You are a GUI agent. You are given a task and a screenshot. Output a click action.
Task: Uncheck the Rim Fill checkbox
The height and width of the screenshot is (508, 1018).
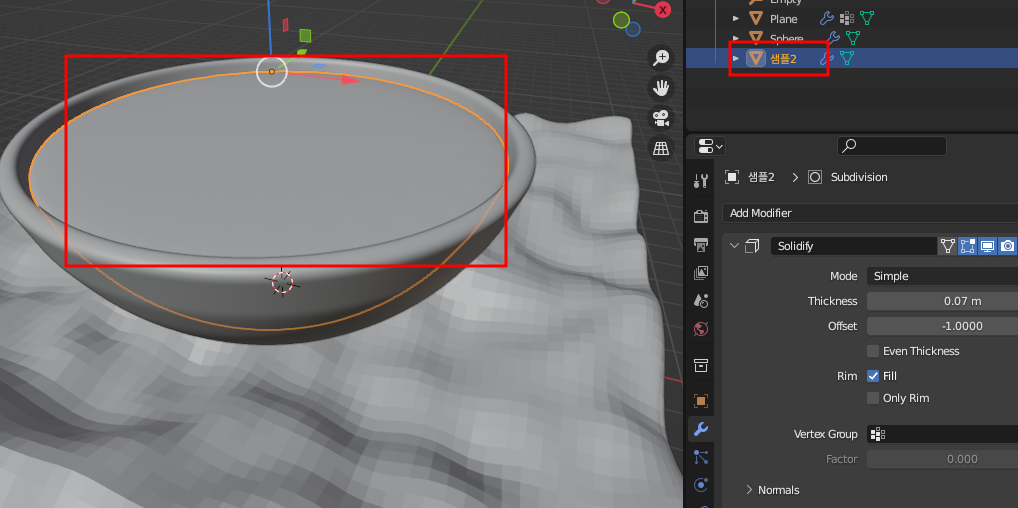pos(873,376)
